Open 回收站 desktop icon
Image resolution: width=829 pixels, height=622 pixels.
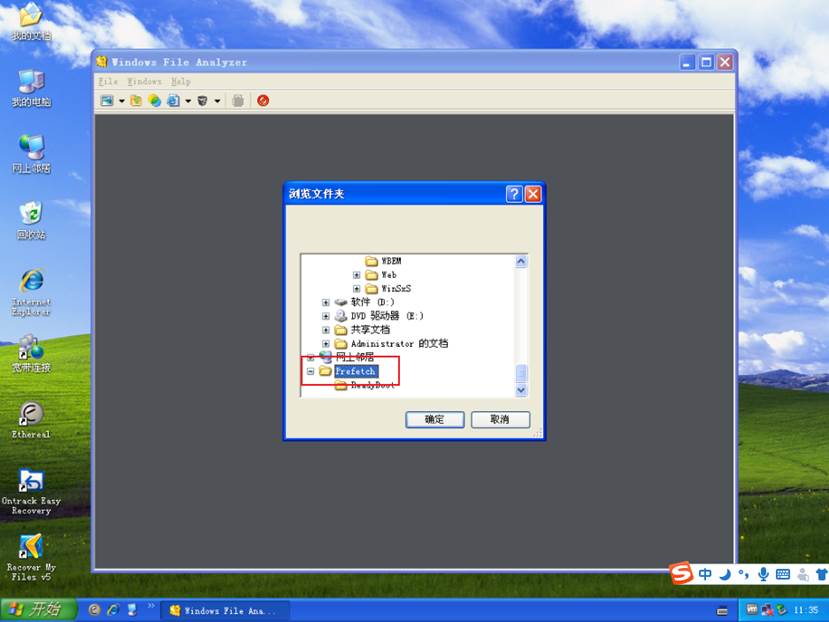click(x=31, y=221)
